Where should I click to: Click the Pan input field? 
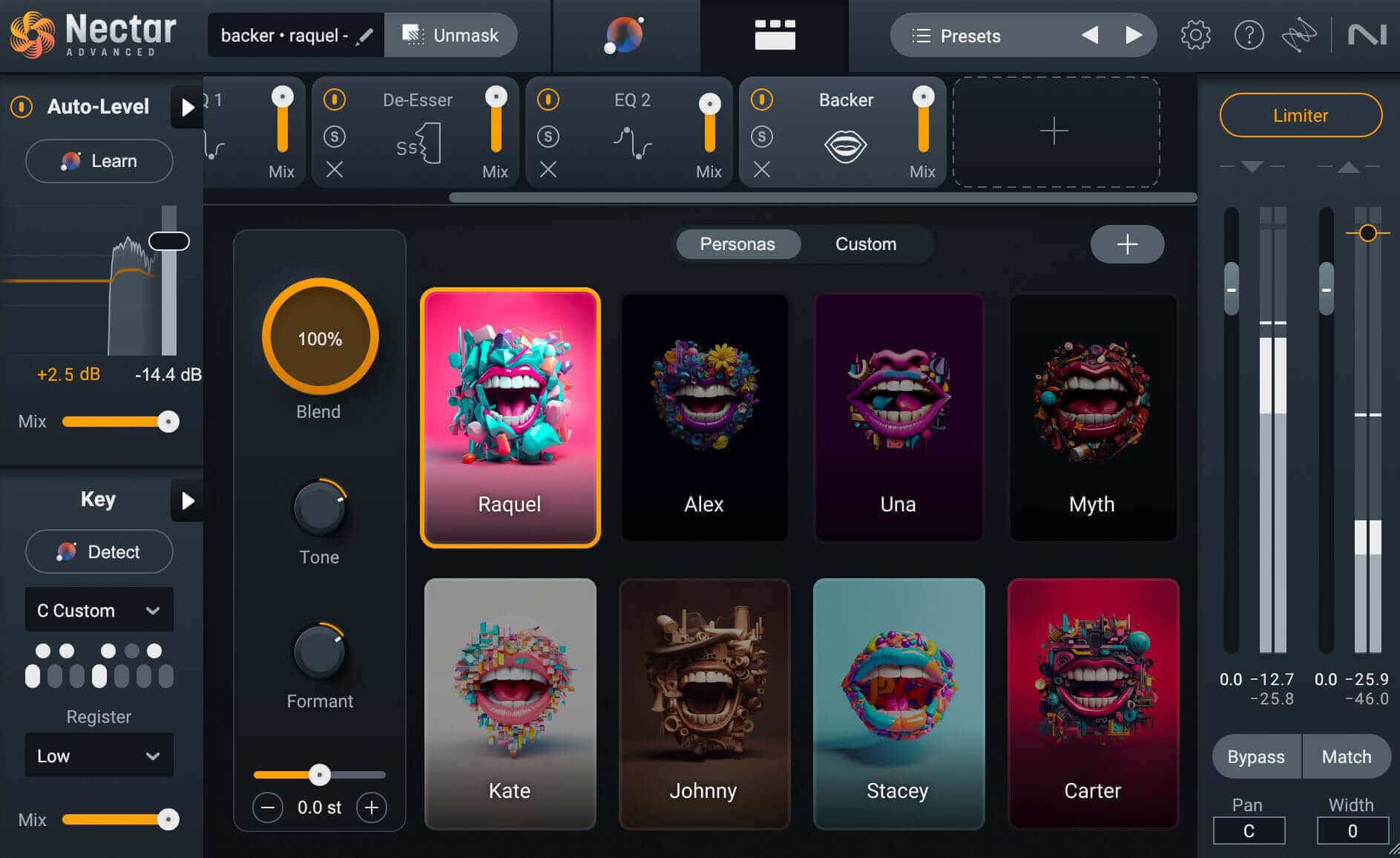click(1249, 831)
